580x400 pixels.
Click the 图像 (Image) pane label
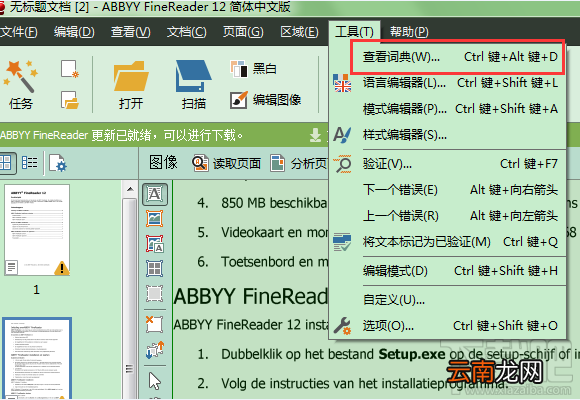163,162
